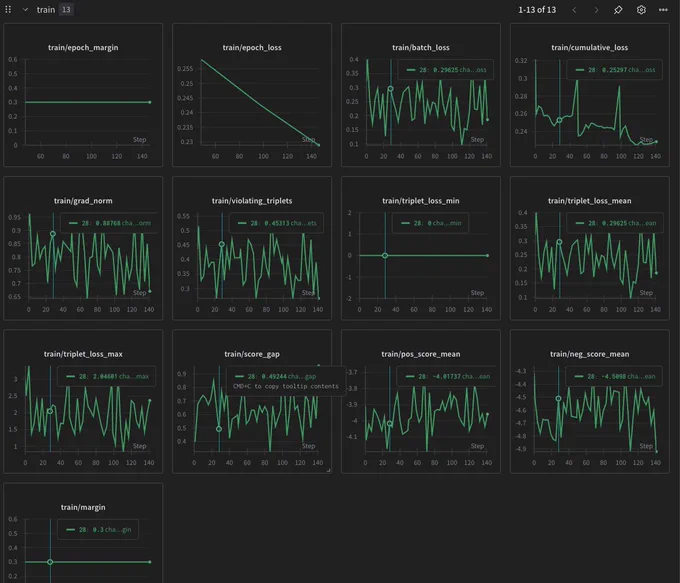Pin the train section
This screenshot has width=680, height=583.
coord(618,10)
